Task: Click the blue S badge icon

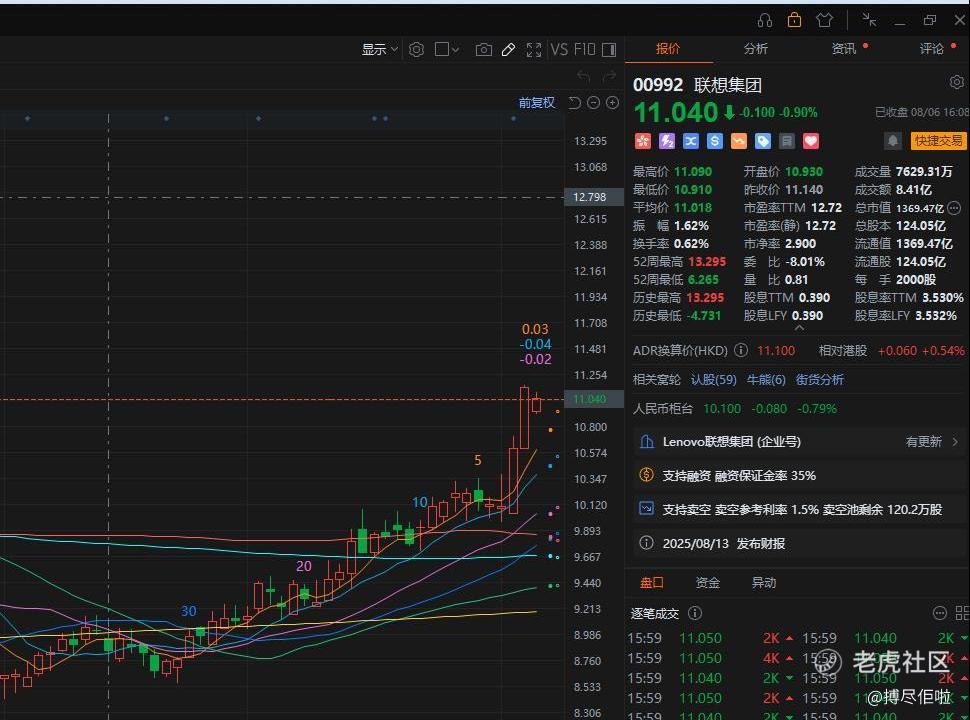Action: click(715, 142)
